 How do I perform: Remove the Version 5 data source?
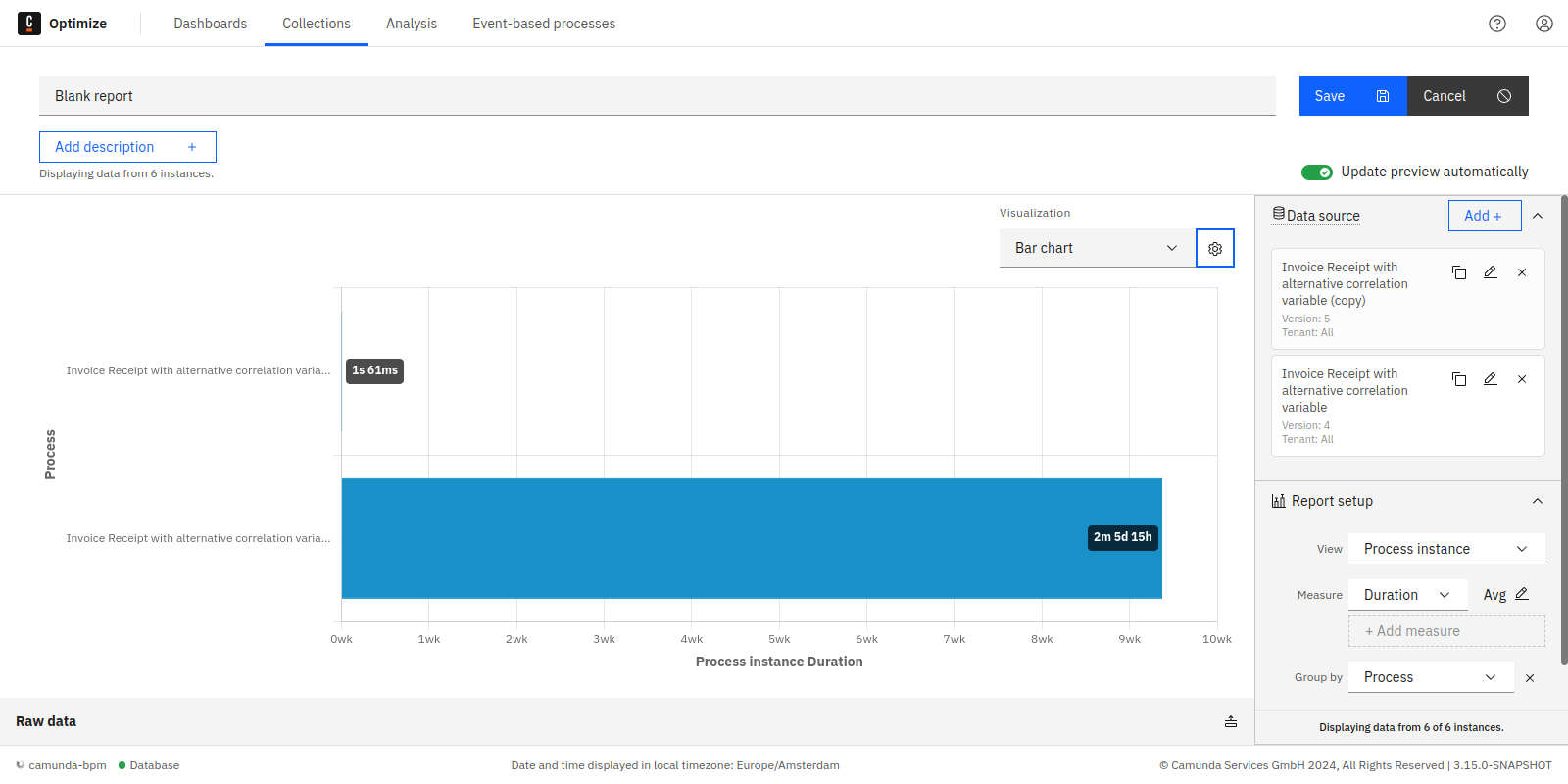1522,272
